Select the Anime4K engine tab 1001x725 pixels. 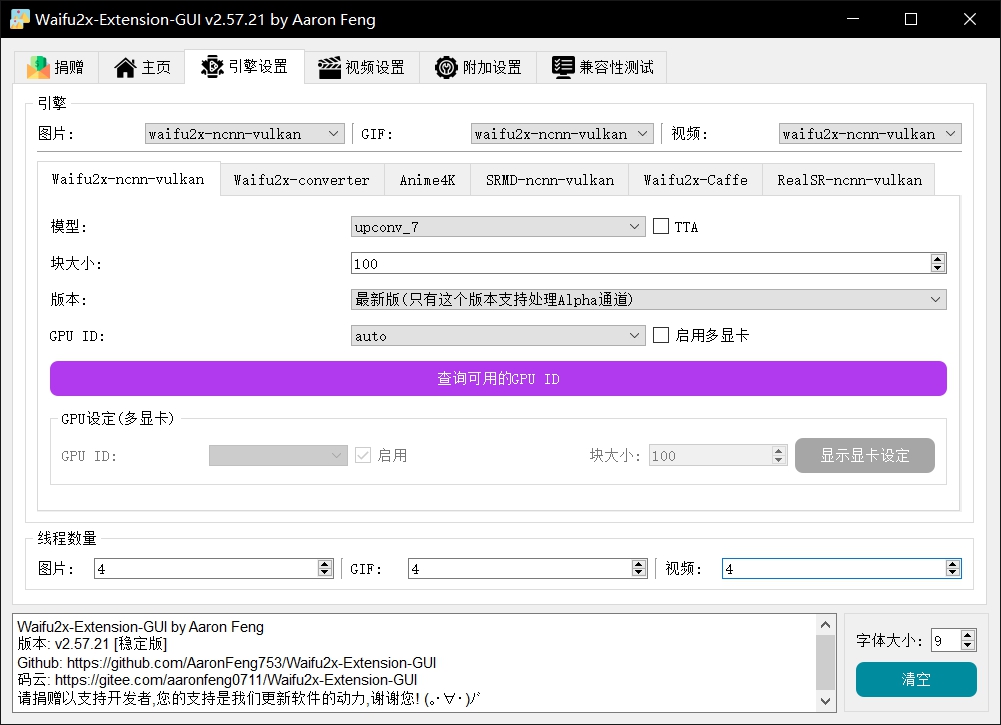(427, 180)
